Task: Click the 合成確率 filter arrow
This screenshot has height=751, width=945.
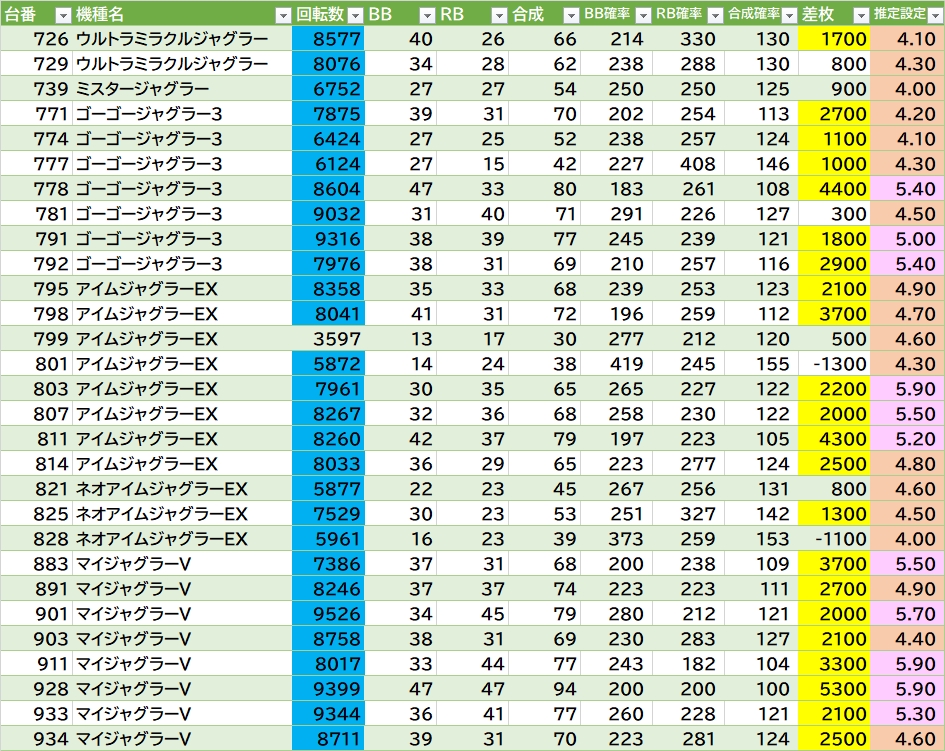Action: 787,15
